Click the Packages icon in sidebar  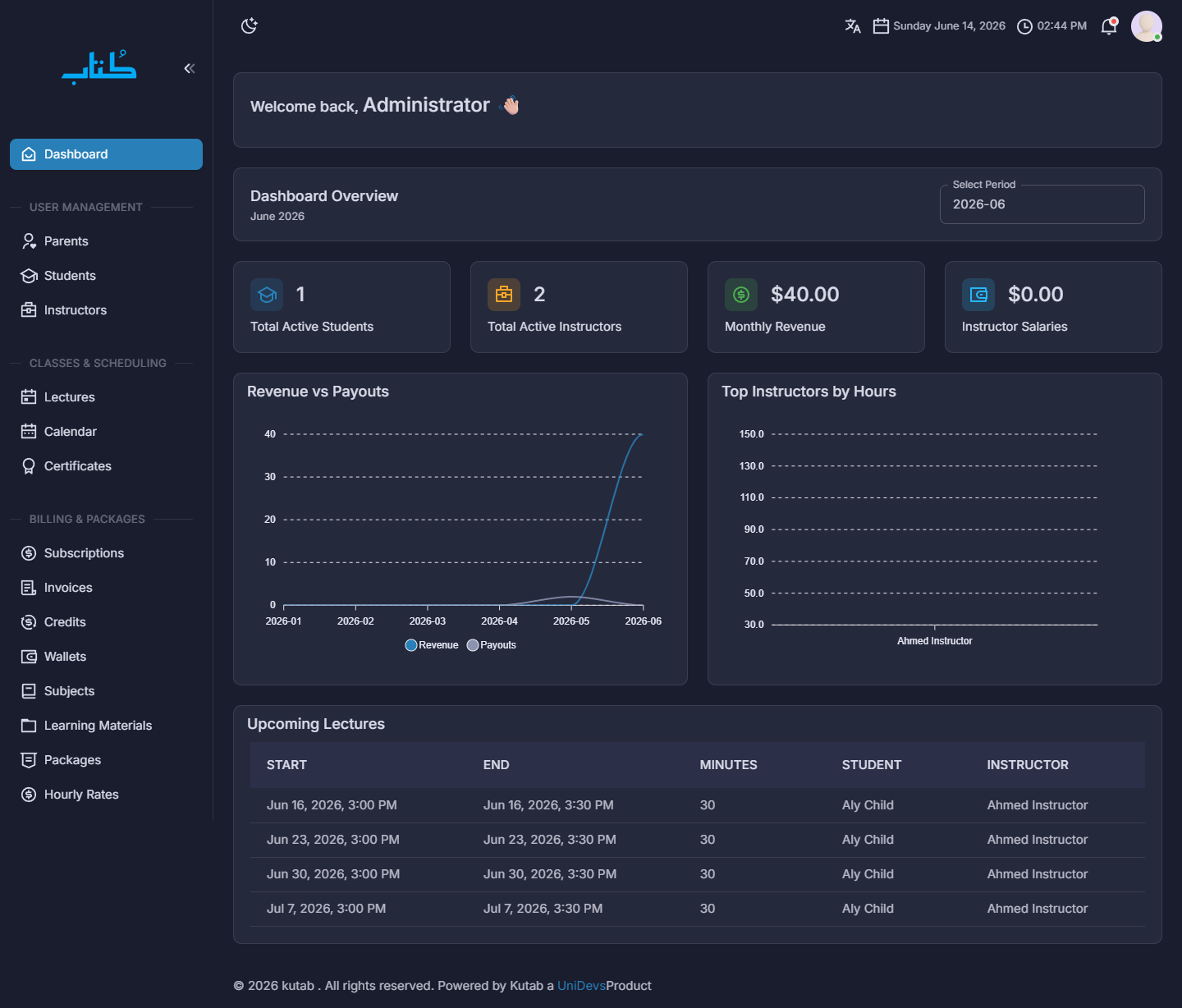pyautogui.click(x=29, y=760)
